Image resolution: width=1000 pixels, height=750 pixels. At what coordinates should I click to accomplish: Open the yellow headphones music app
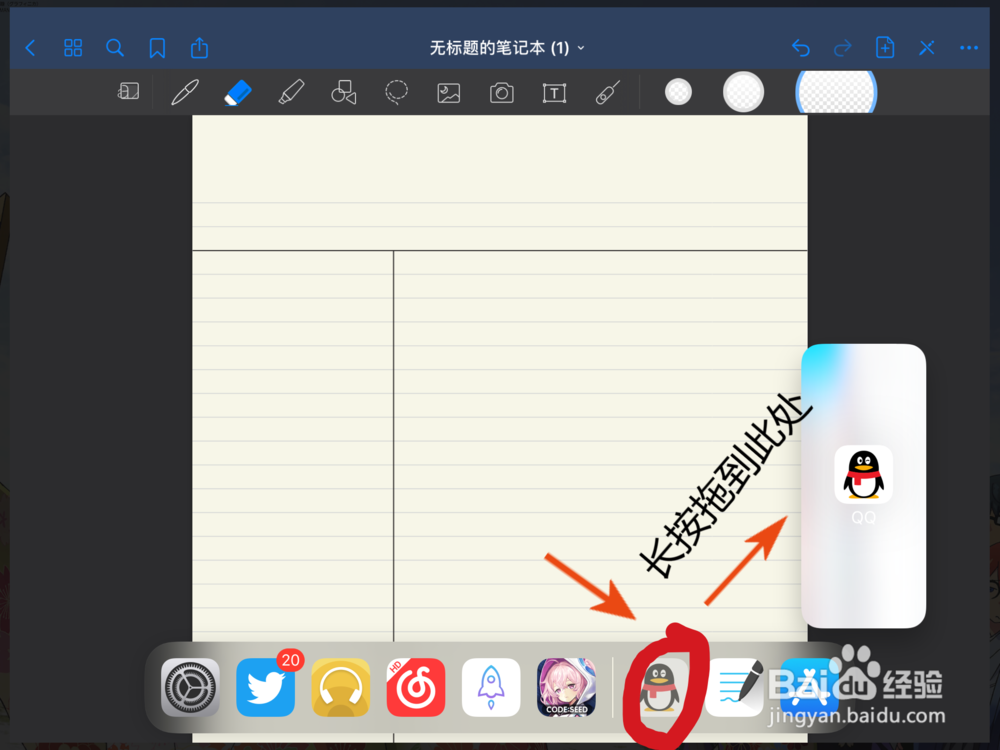[341, 688]
